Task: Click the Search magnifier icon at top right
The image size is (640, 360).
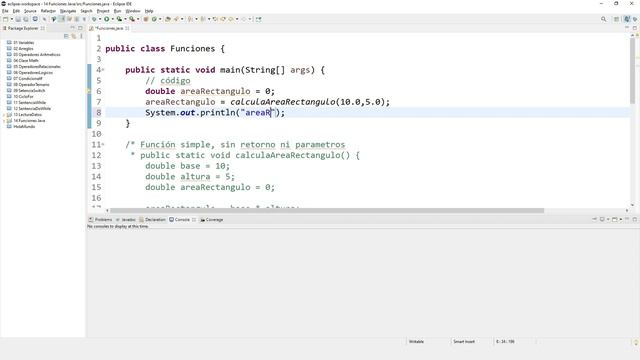Action: 603,19
